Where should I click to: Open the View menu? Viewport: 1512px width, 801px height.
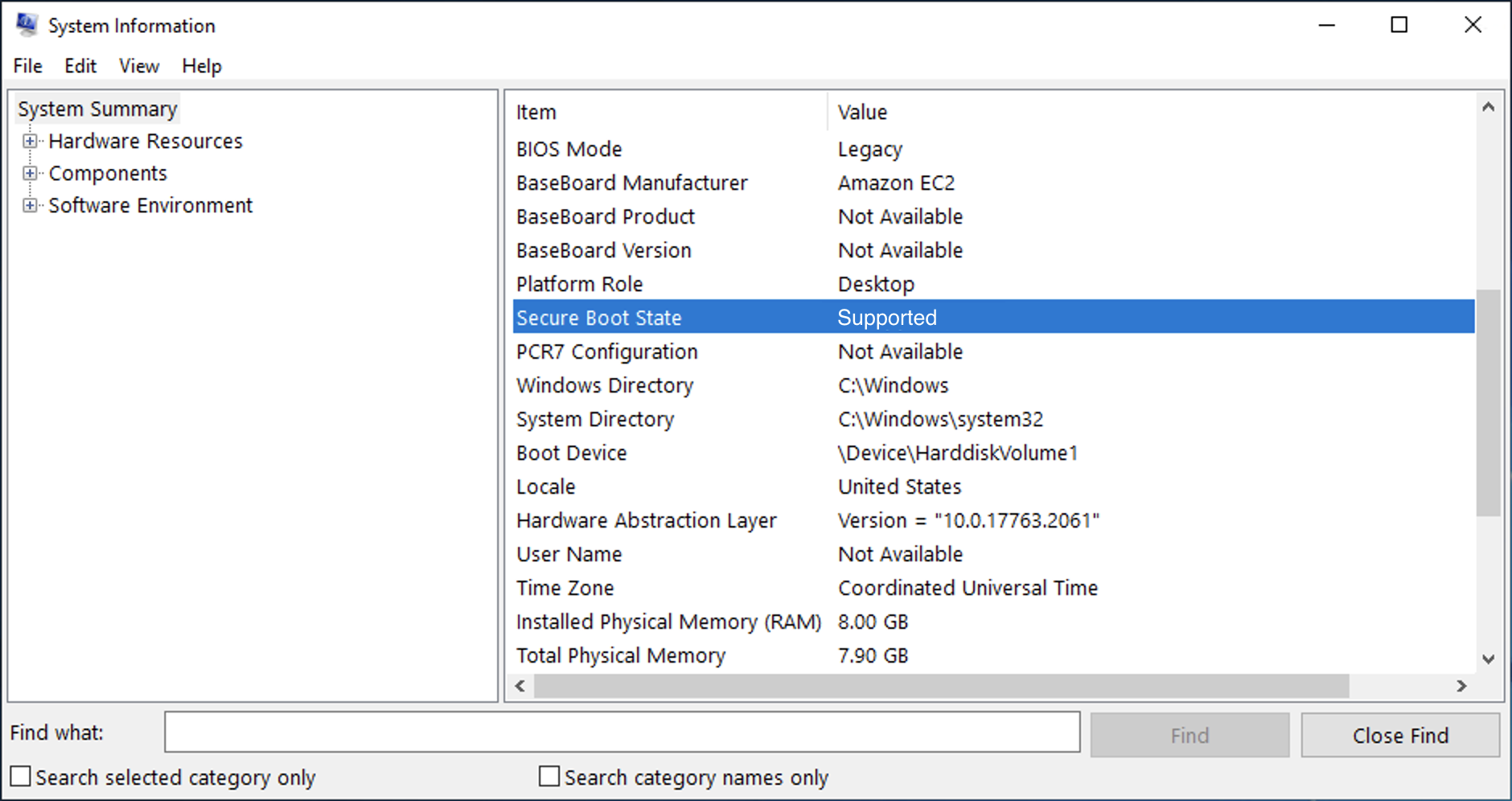(x=138, y=66)
